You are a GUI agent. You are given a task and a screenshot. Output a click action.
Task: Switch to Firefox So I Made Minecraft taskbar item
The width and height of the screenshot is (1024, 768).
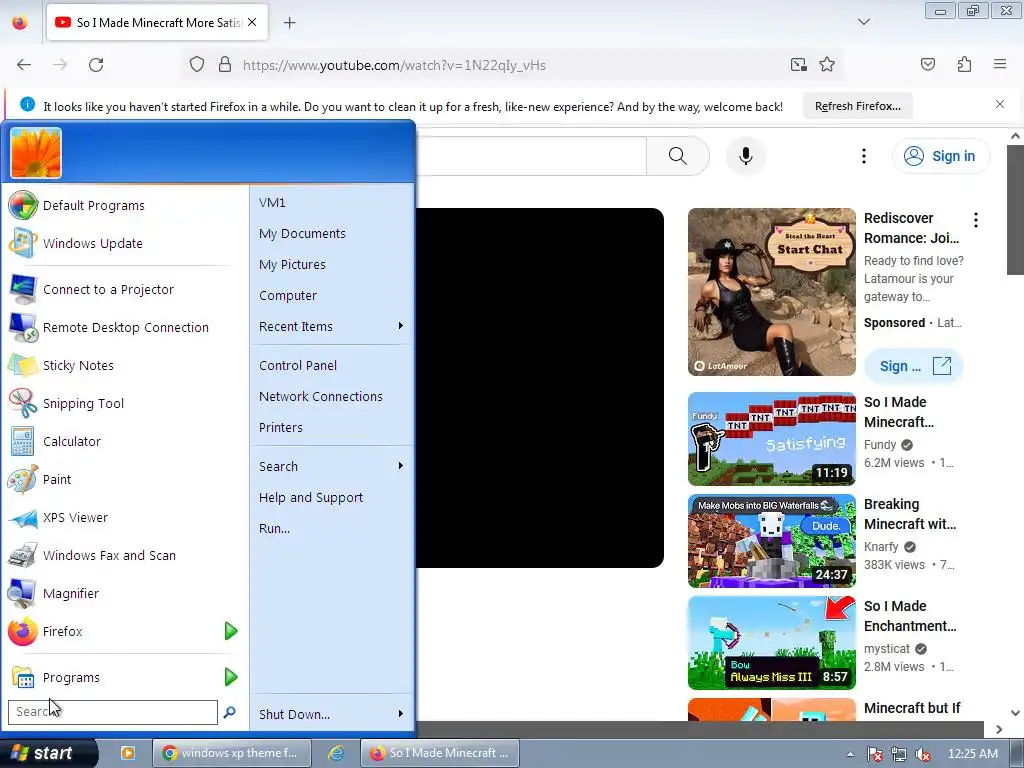440,753
